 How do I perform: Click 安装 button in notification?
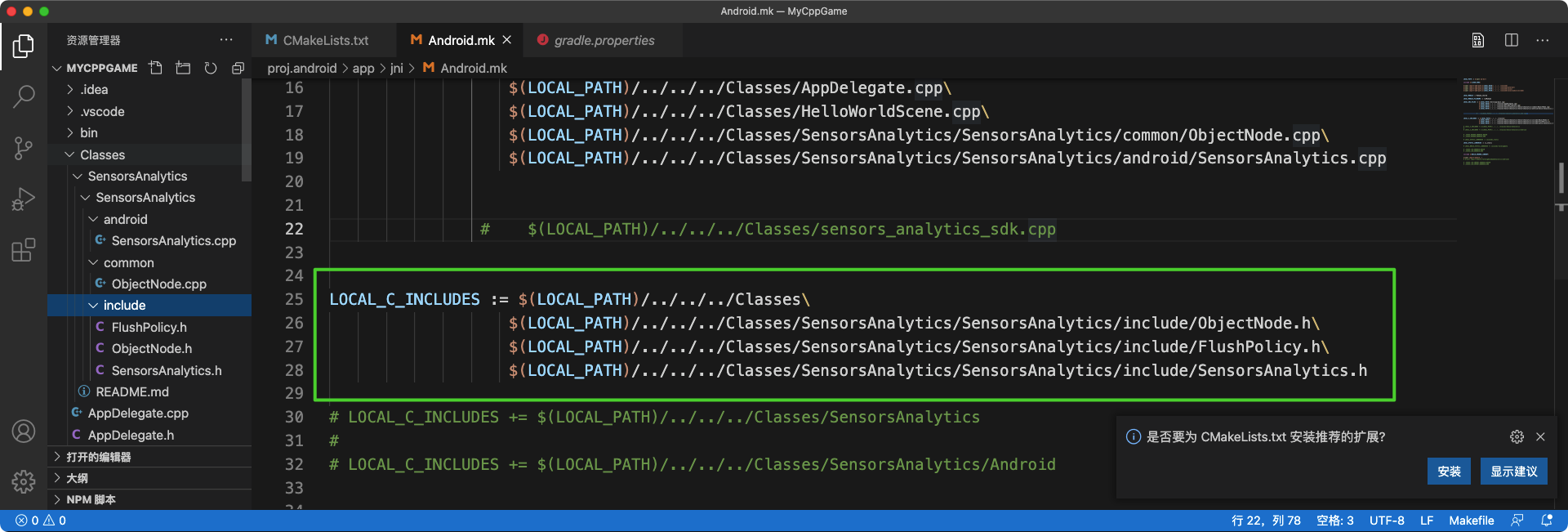click(x=1449, y=472)
